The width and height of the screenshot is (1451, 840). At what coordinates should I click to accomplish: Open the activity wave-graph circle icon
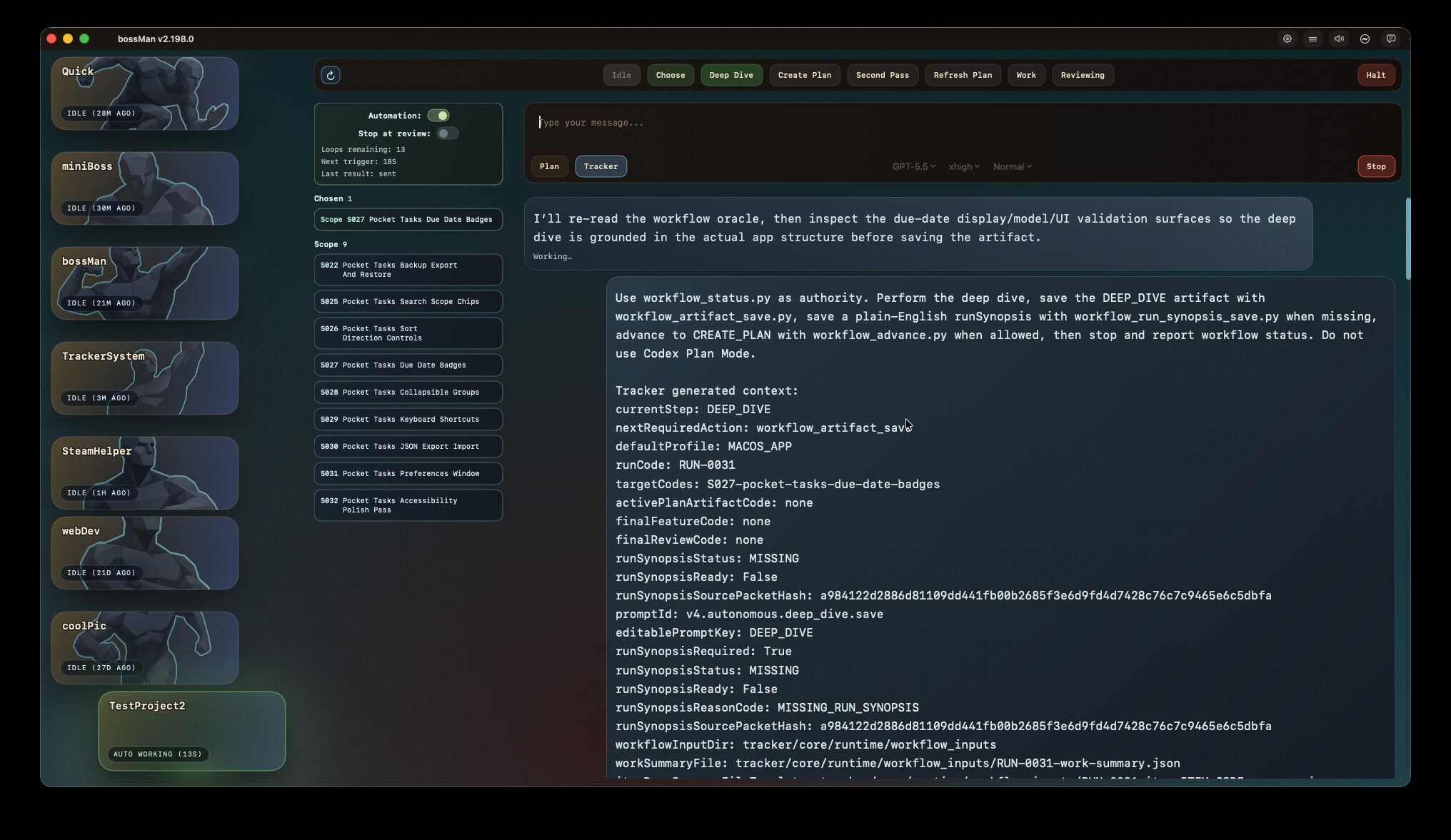point(1365,39)
